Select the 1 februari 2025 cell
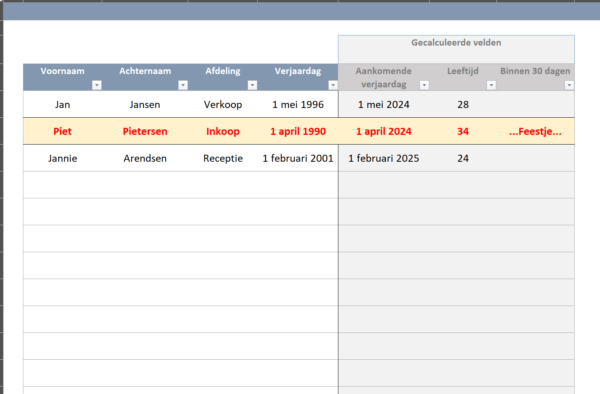Viewport: 600px width, 394px height. click(x=383, y=158)
